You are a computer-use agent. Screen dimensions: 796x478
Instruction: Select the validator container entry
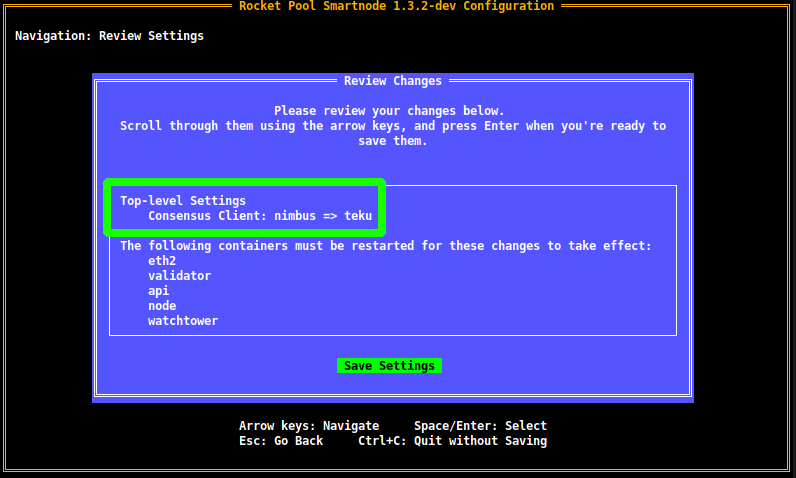179,275
